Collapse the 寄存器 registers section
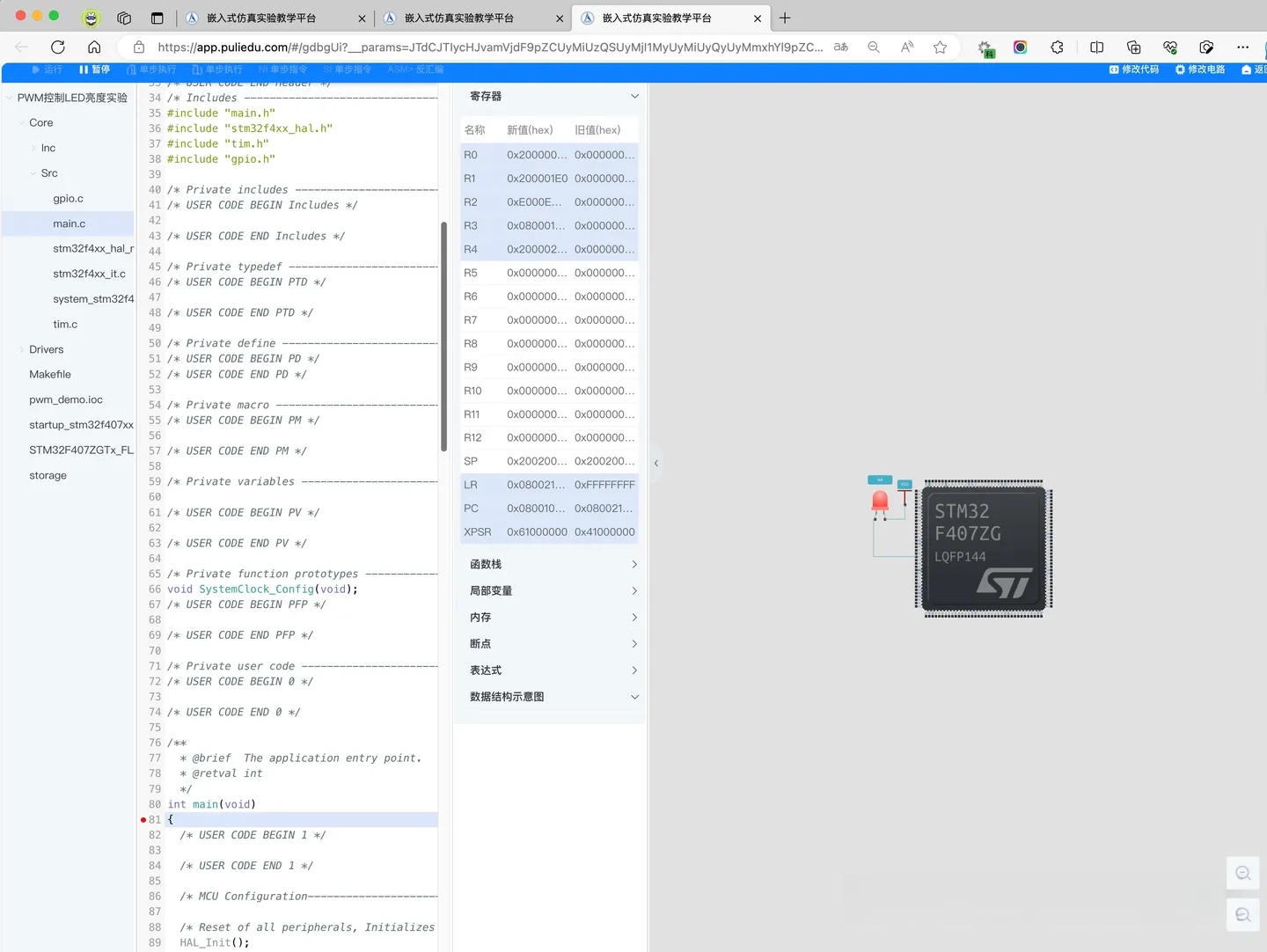Screen dimensions: 1267x952 pos(634,97)
